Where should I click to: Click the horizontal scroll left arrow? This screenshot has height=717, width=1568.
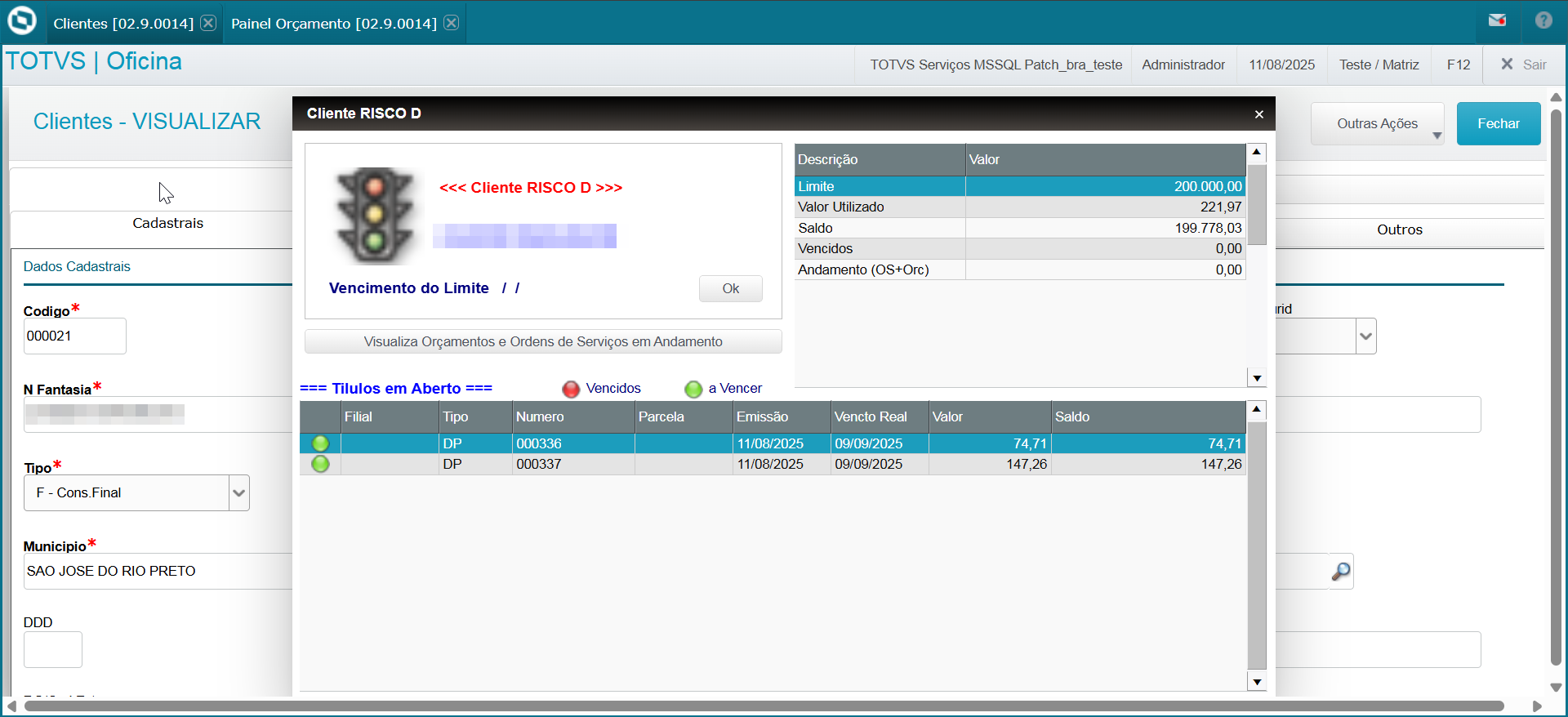coord(11,706)
